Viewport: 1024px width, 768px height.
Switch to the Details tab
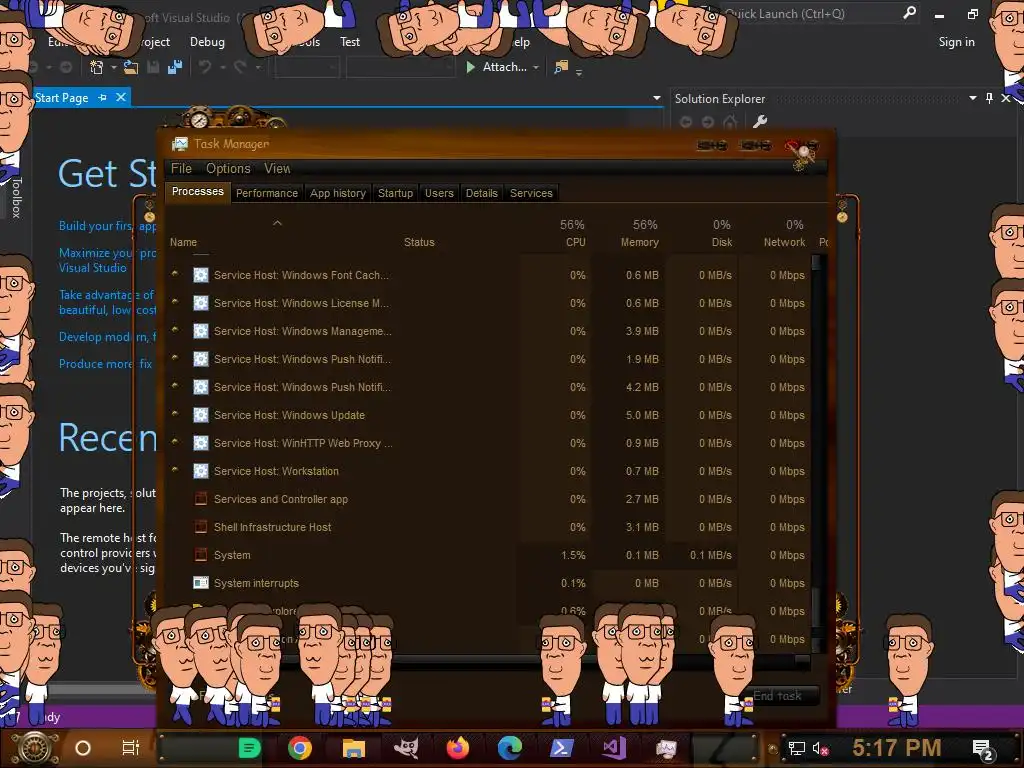tap(481, 193)
